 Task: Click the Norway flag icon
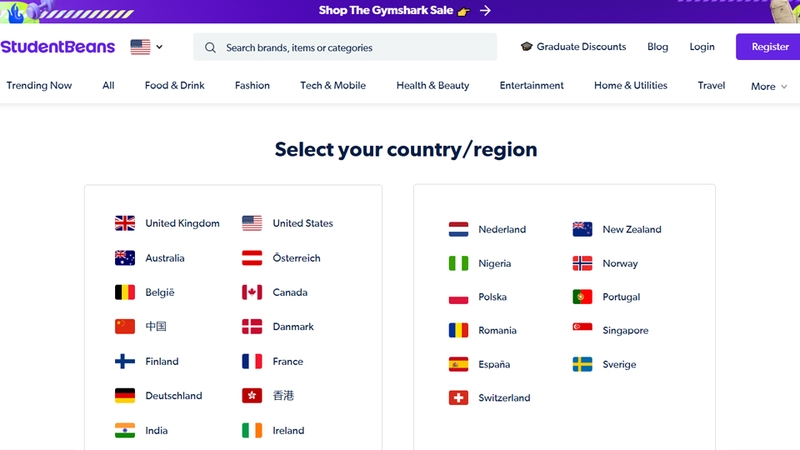point(582,263)
